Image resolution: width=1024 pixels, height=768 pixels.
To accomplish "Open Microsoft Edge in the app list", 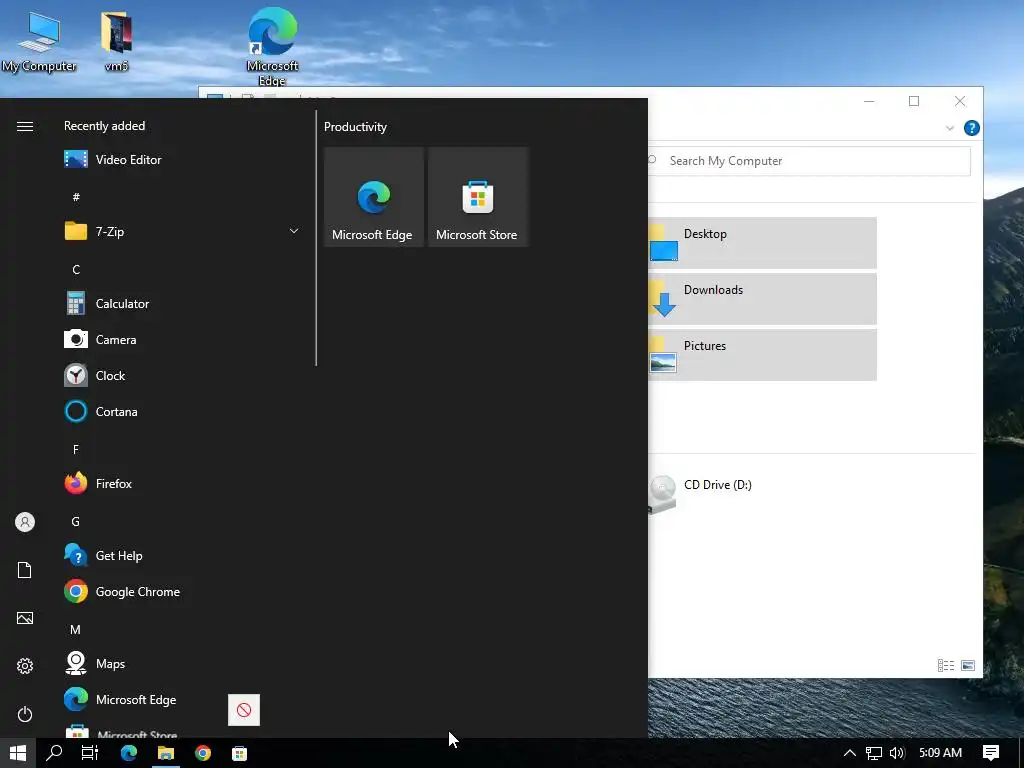I will pos(180,699).
